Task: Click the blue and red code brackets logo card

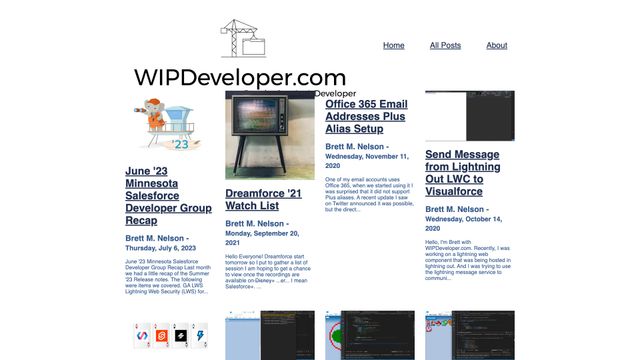Action: click(x=142, y=336)
